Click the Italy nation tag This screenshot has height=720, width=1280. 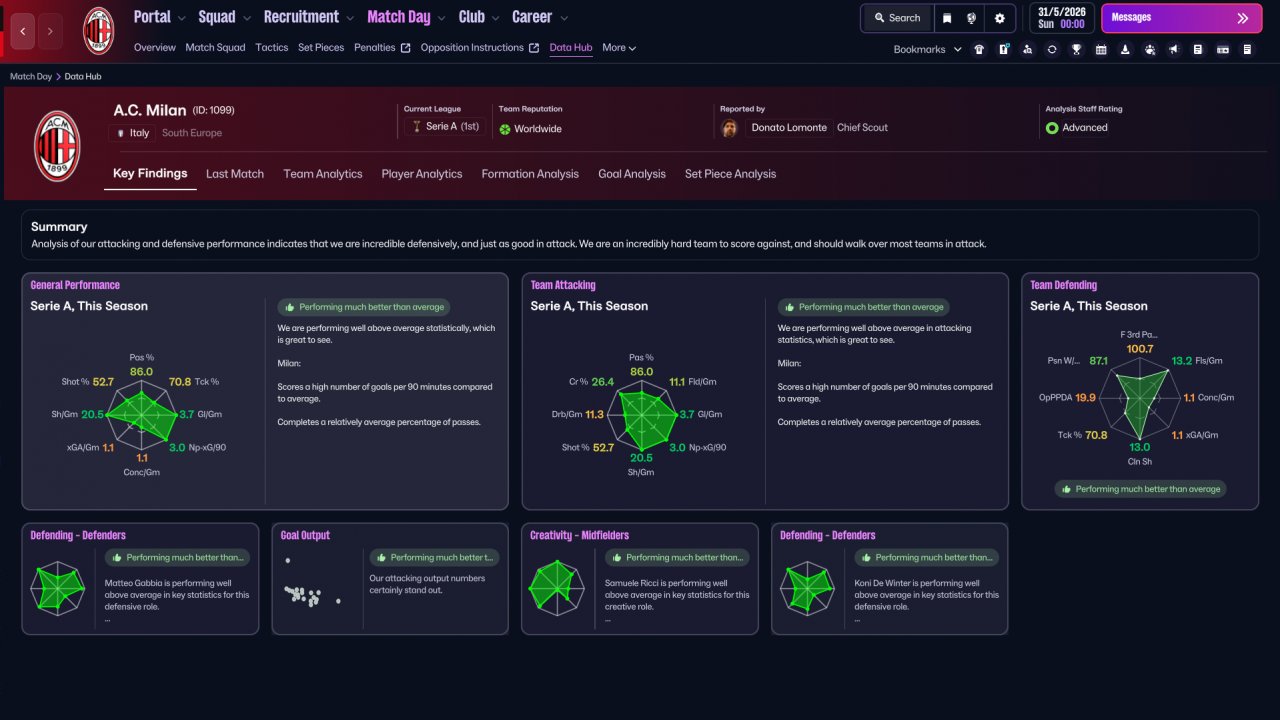[133, 133]
